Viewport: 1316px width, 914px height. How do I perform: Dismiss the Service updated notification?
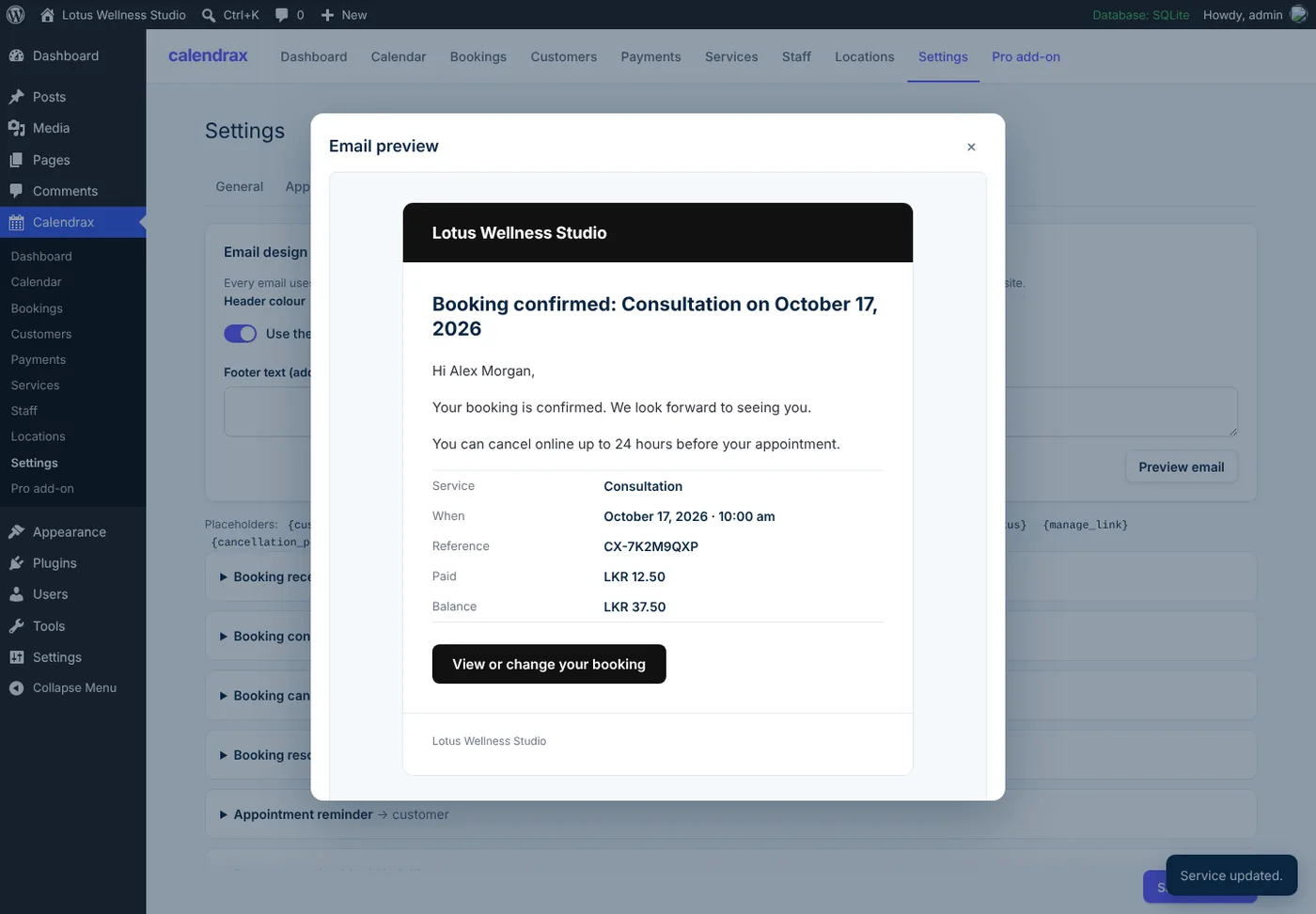tap(1231, 875)
